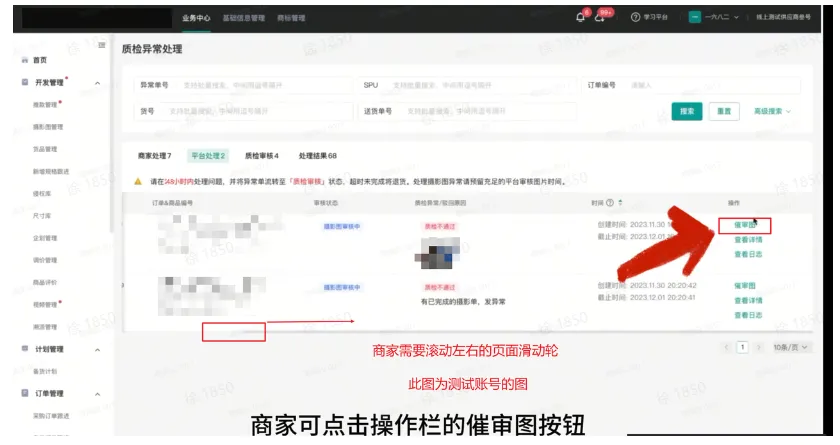Screen dimensions: 840x445
Task: Open the 99+ messages icon
Action: click(x=599, y=18)
